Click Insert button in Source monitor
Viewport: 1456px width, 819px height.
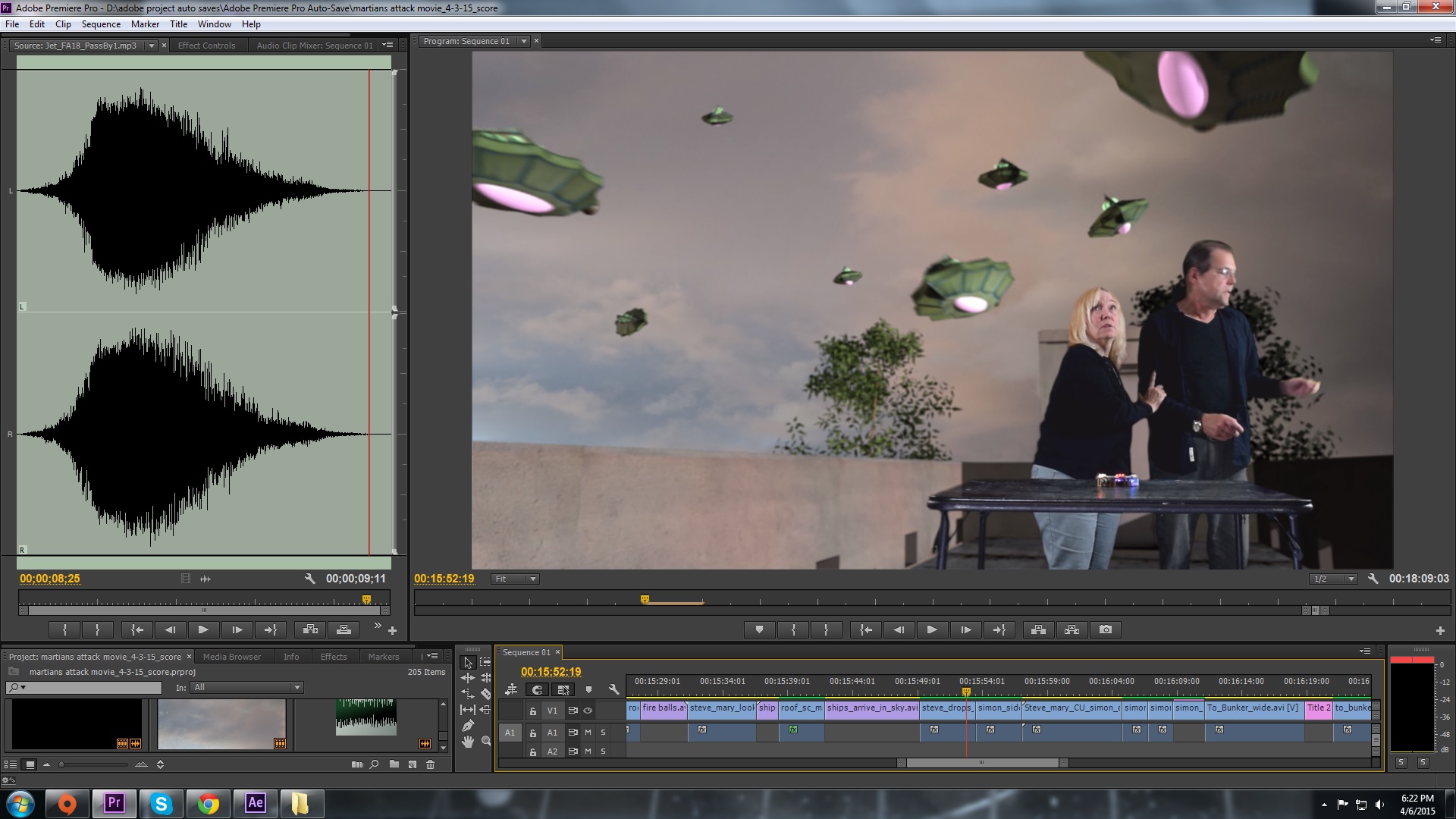(x=310, y=629)
